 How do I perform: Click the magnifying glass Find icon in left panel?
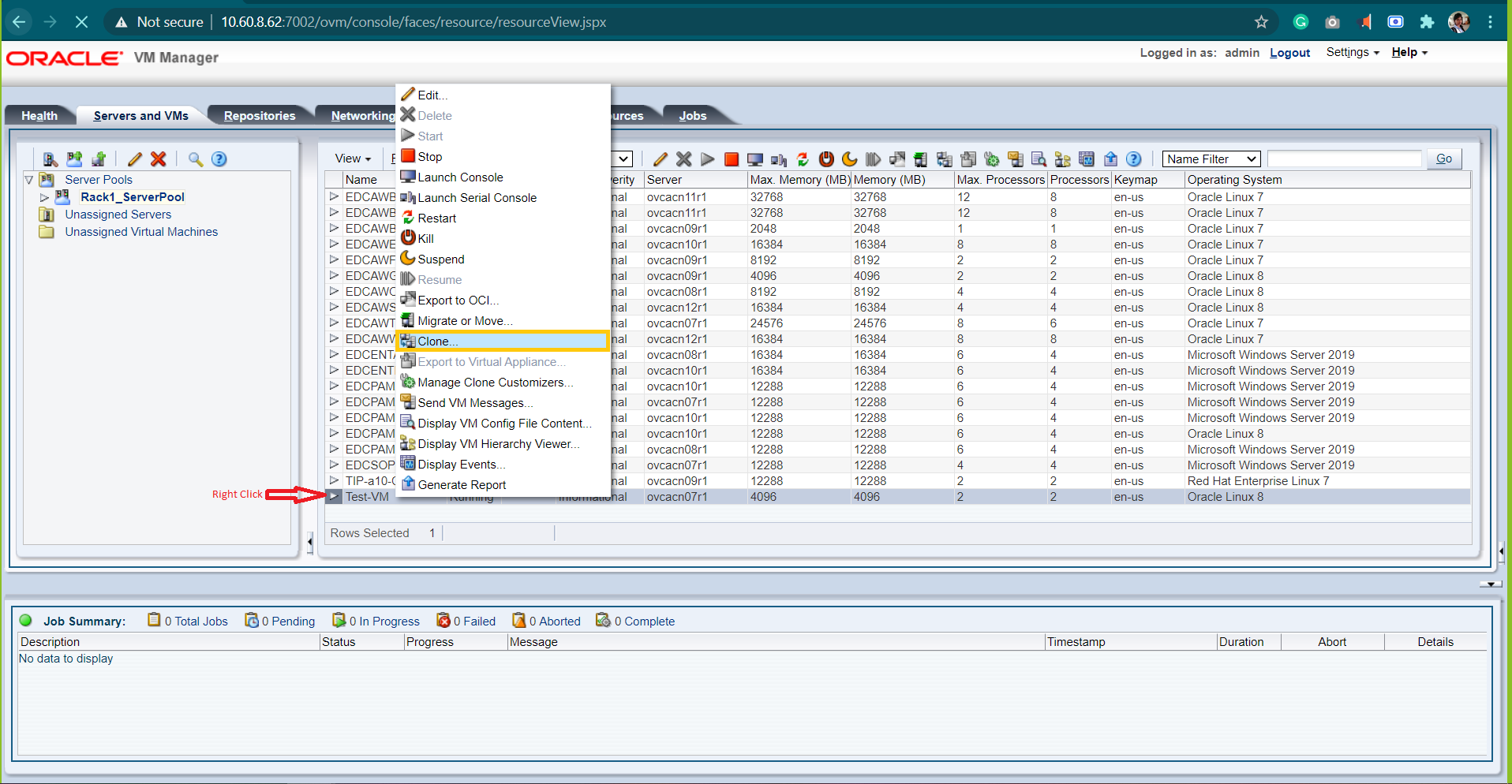[x=196, y=159]
